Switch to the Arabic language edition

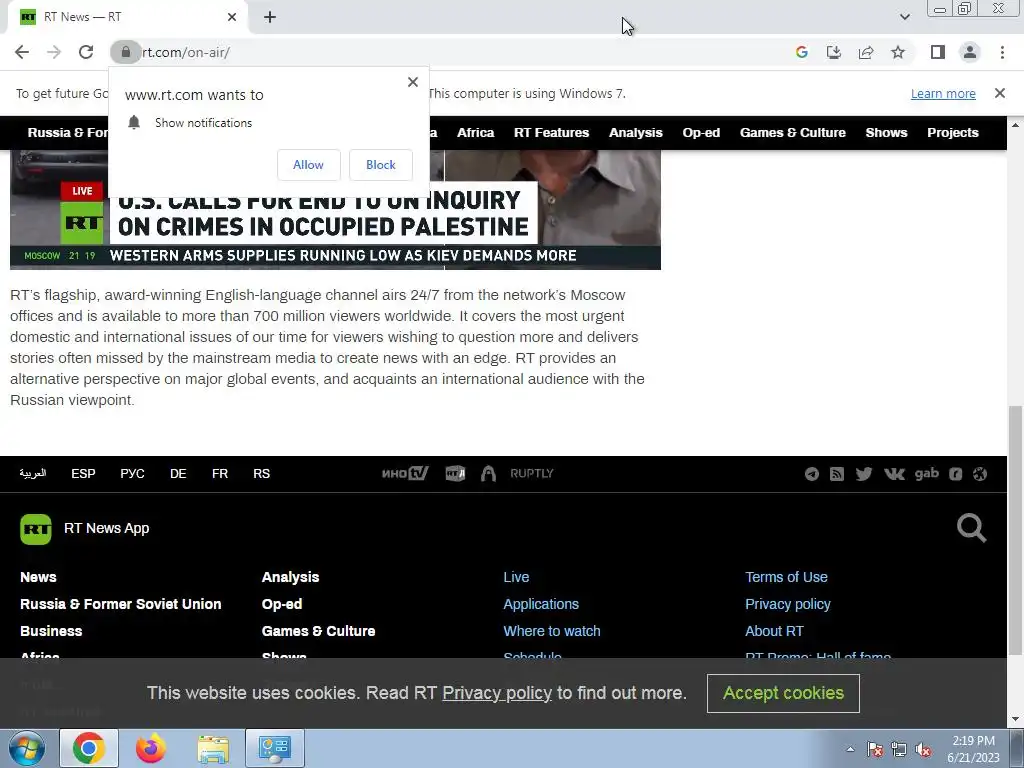33,473
